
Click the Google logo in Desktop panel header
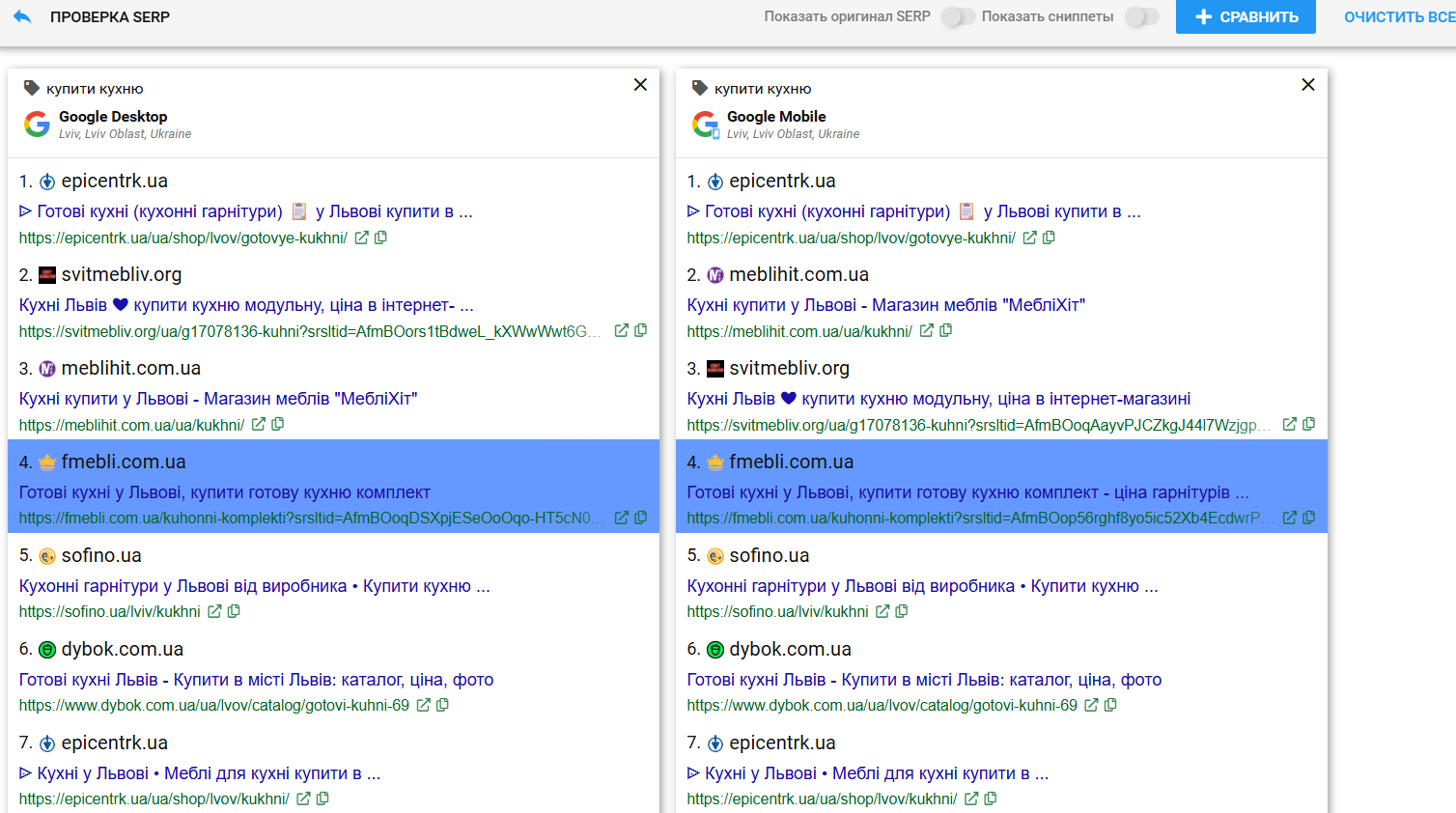(x=37, y=124)
